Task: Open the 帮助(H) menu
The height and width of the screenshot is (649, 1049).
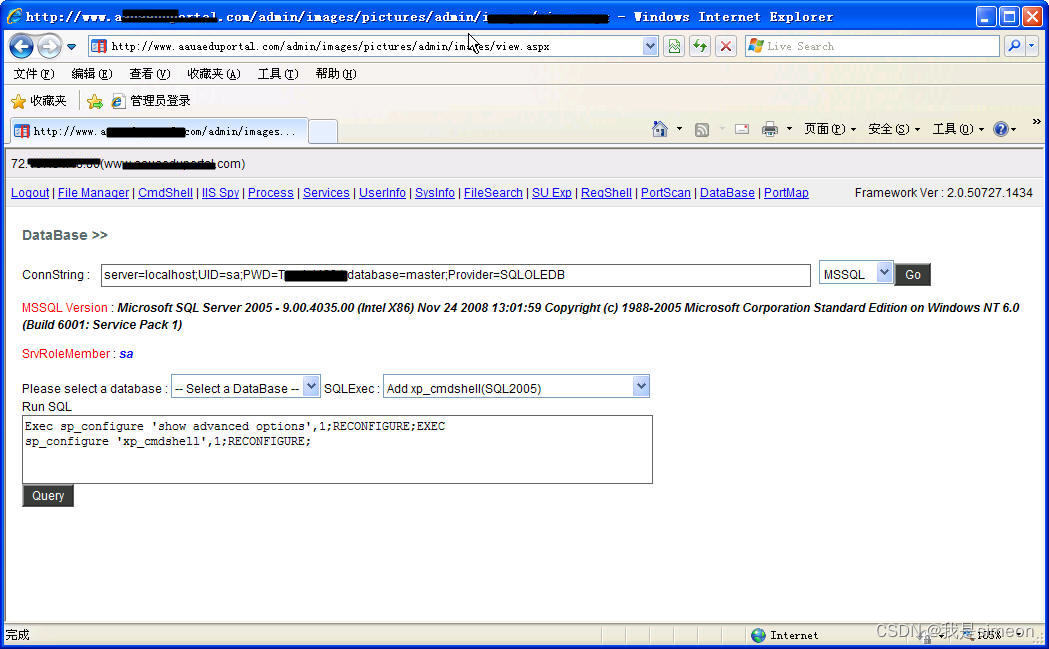Action: (x=335, y=74)
